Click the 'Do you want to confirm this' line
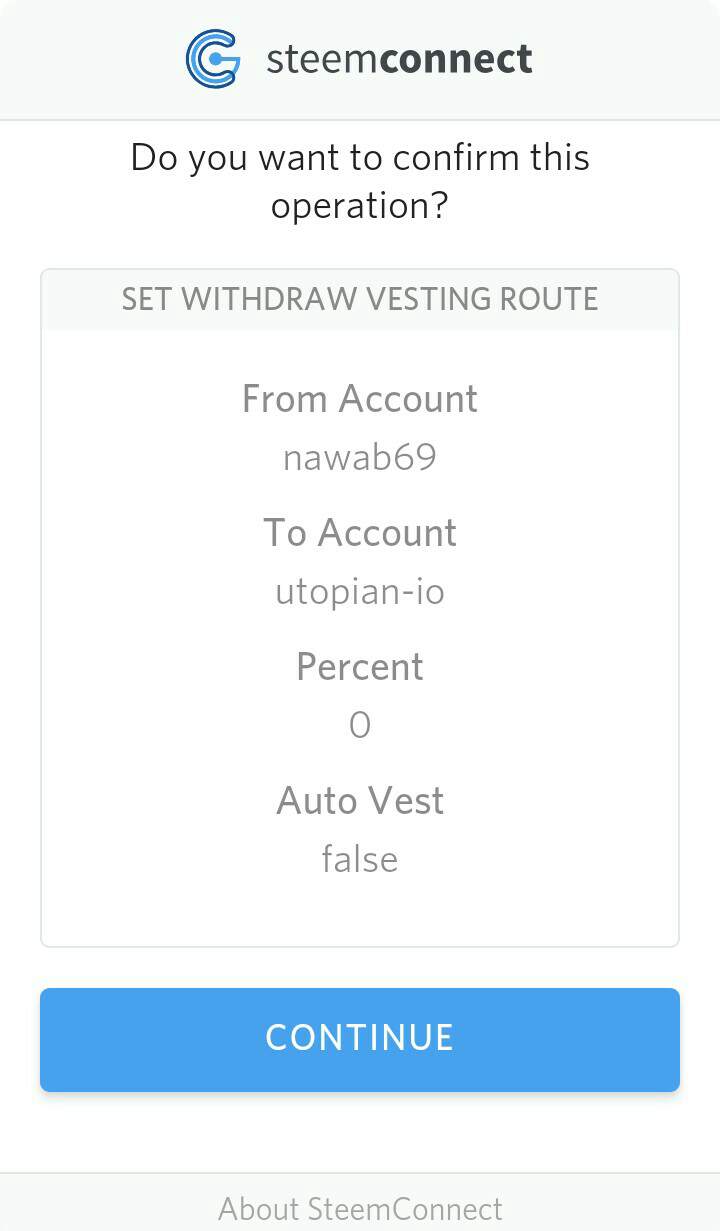 (360, 158)
